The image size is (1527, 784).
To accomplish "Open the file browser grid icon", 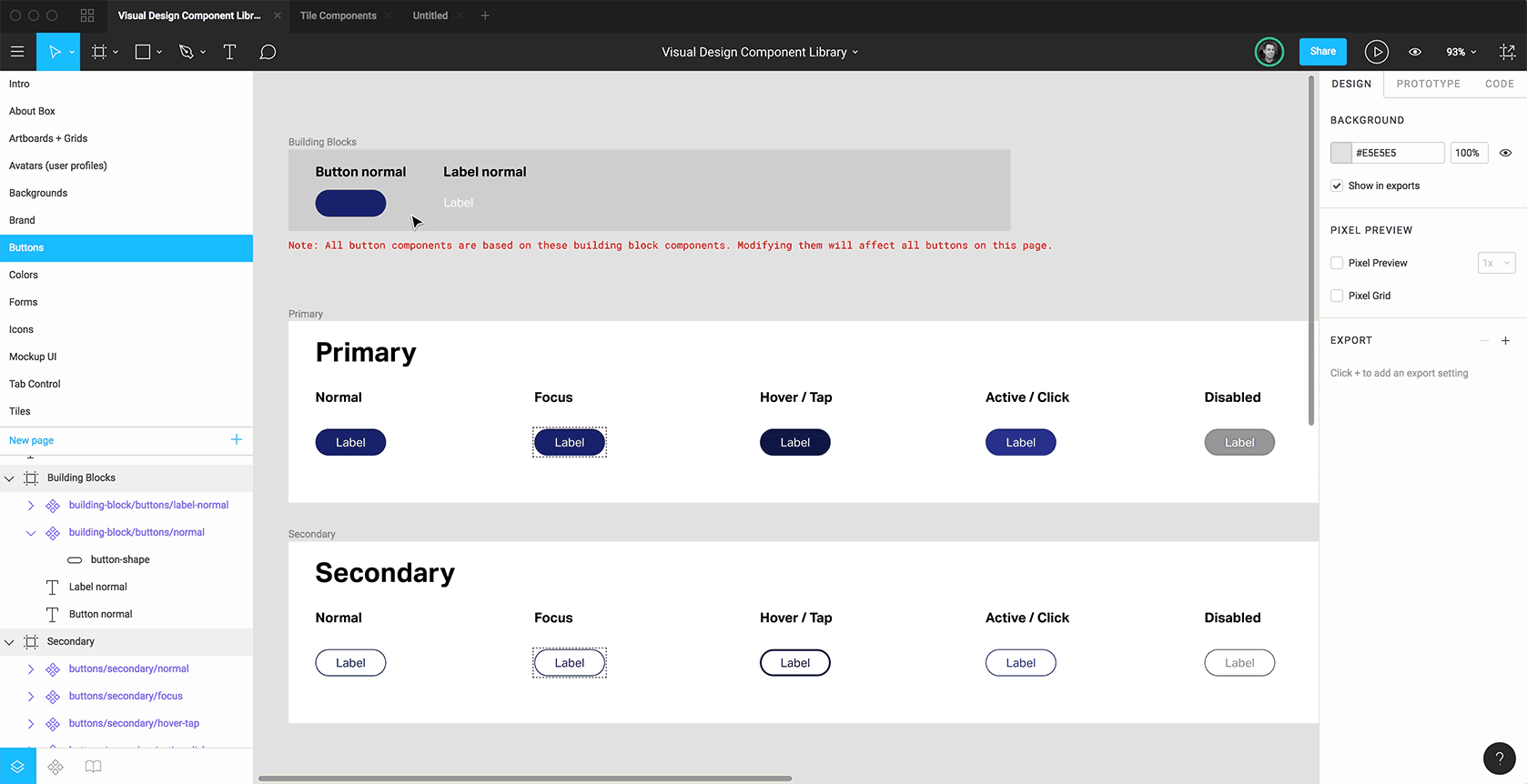I will 87,15.
